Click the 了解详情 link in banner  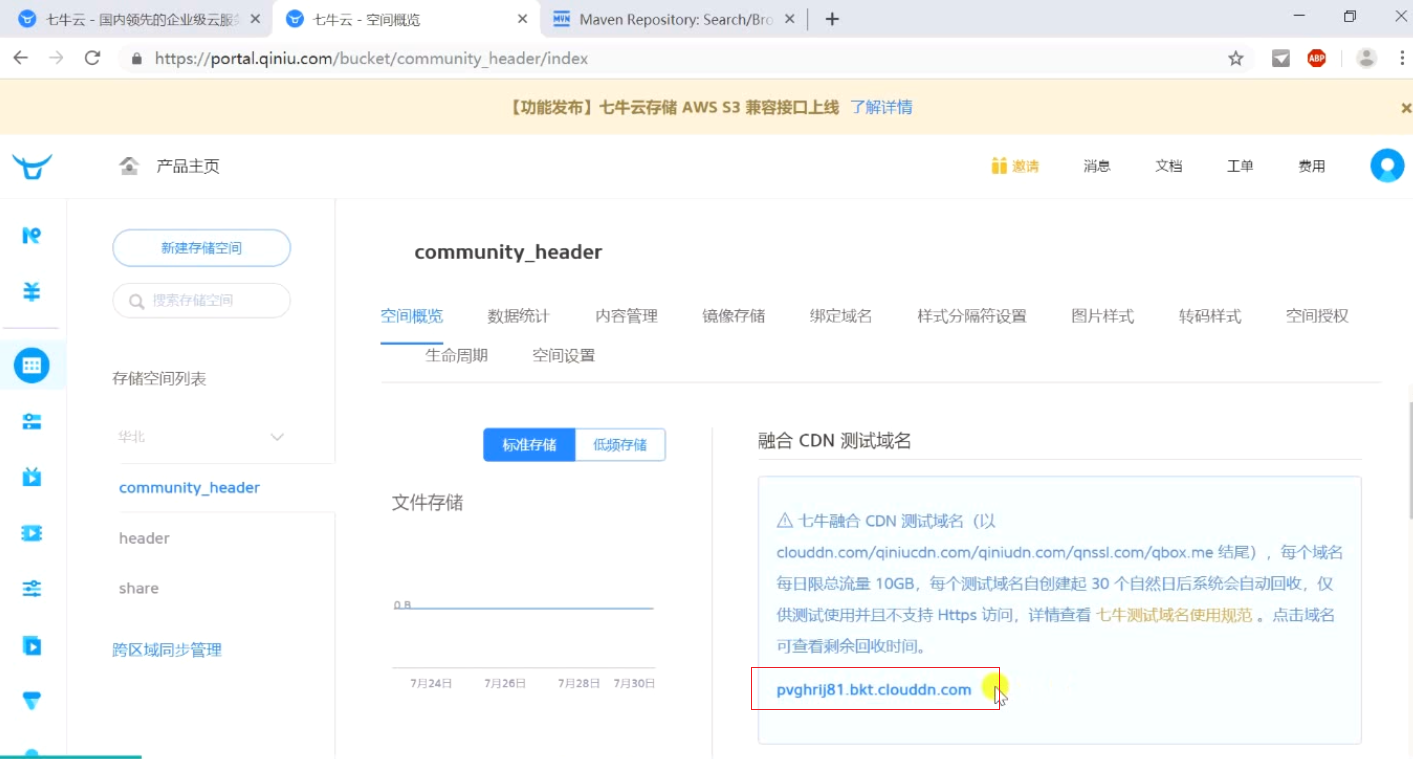click(881, 107)
